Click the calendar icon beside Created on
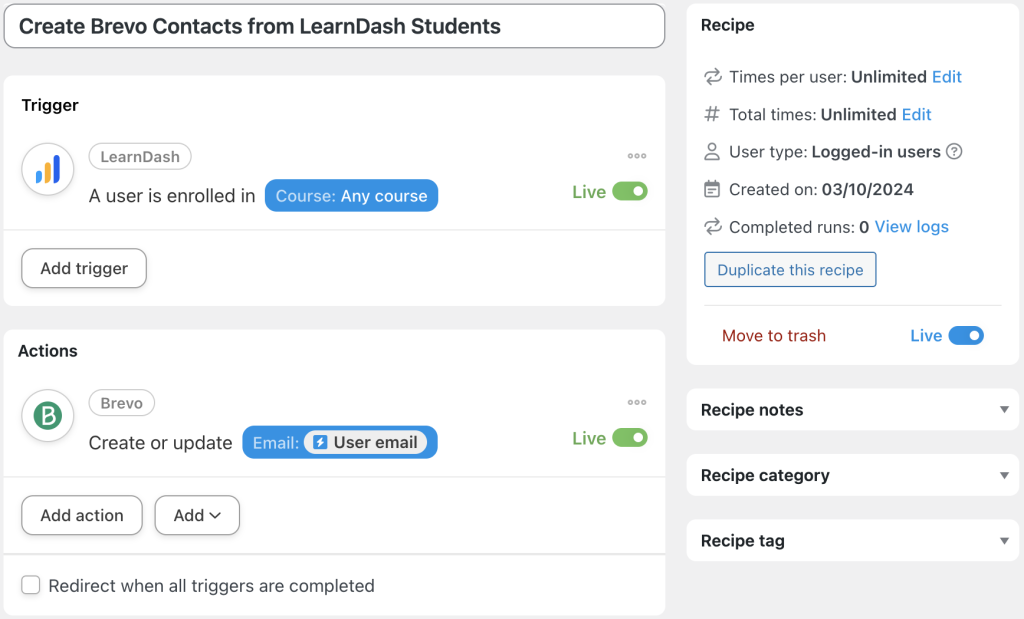Viewport: 1024px width, 619px height. [x=712, y=189]
